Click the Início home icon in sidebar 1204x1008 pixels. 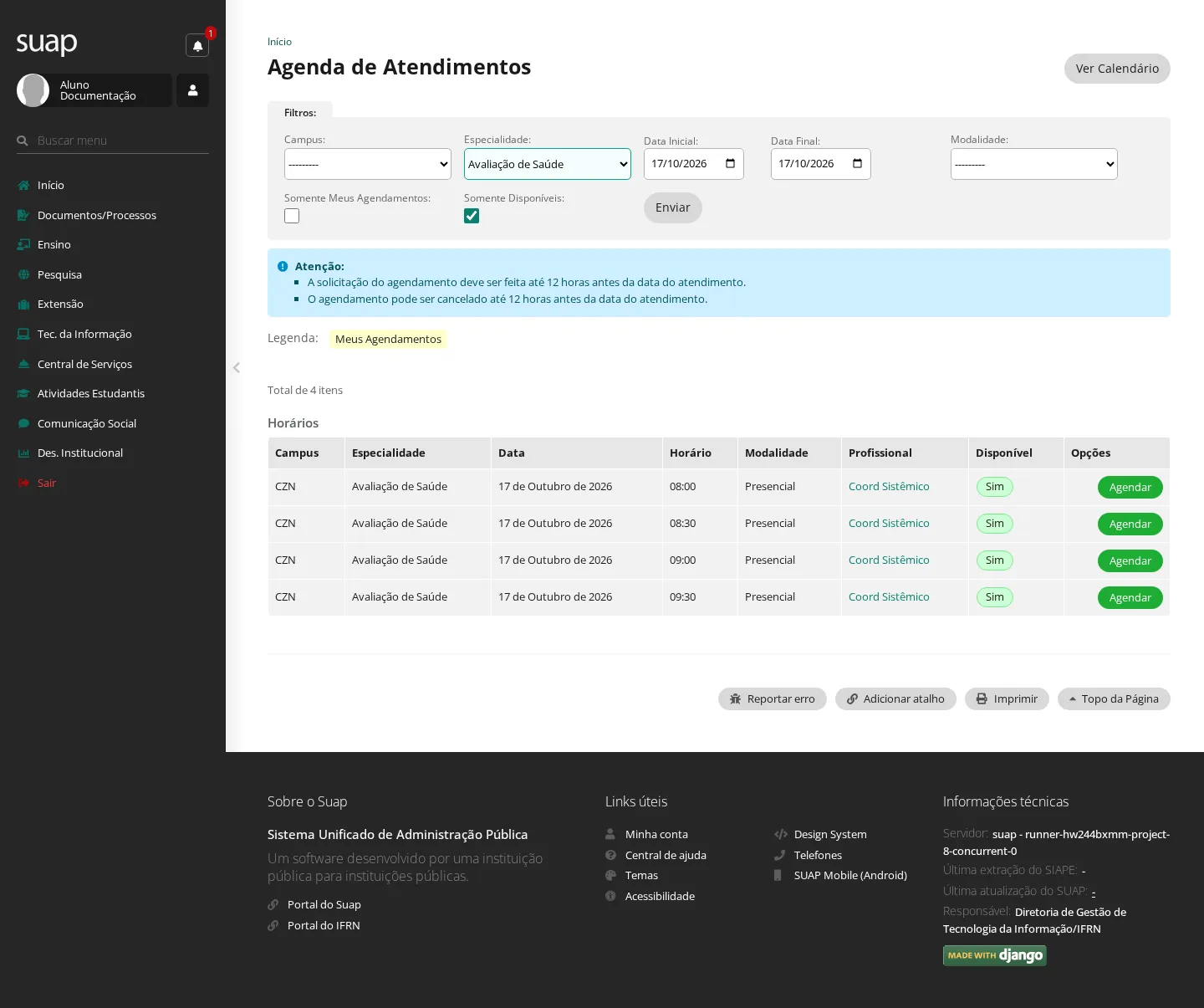tap(23, 186)
